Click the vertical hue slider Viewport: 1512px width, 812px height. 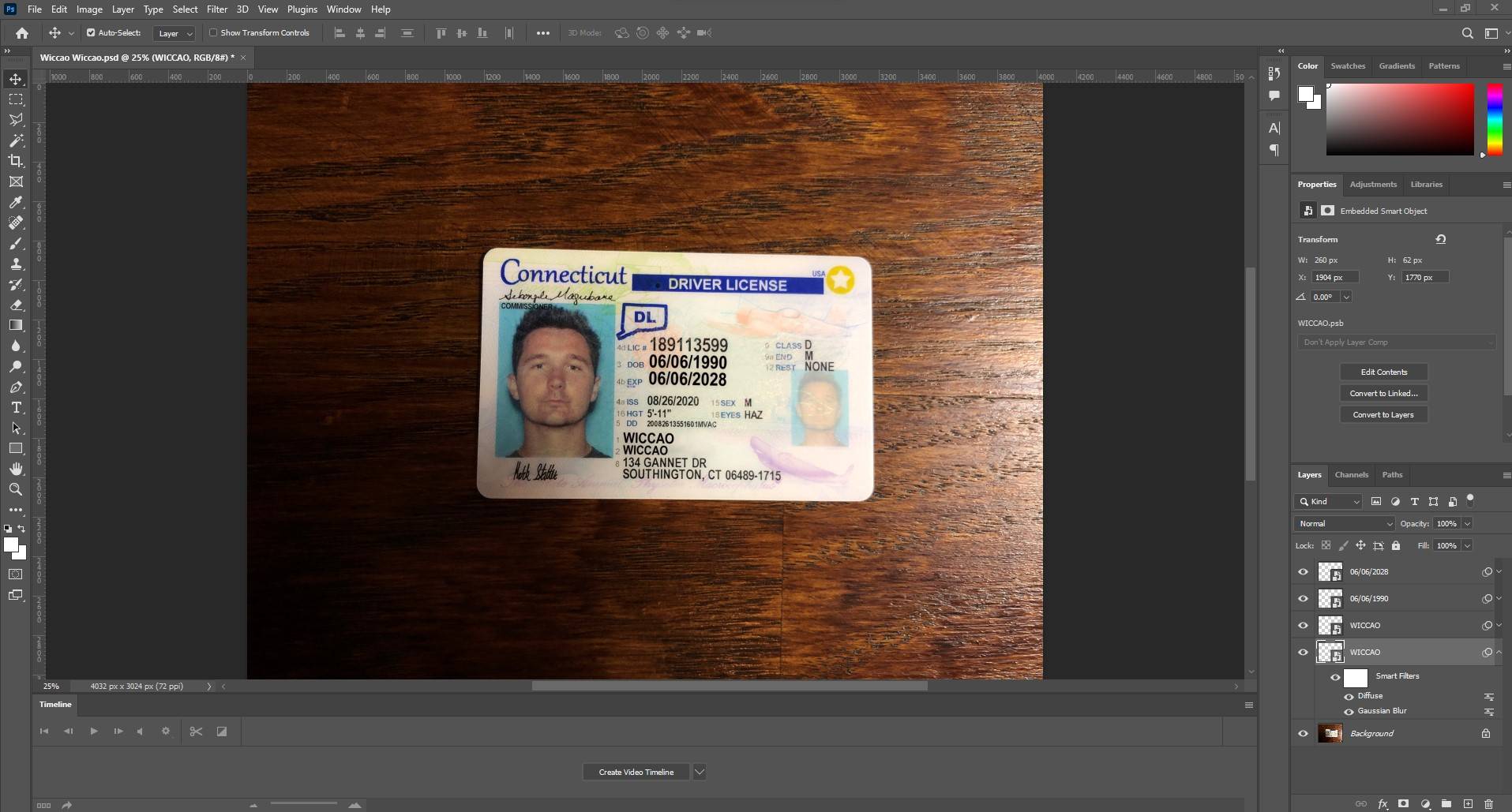pyautogui.click(x=1495, y=119)
